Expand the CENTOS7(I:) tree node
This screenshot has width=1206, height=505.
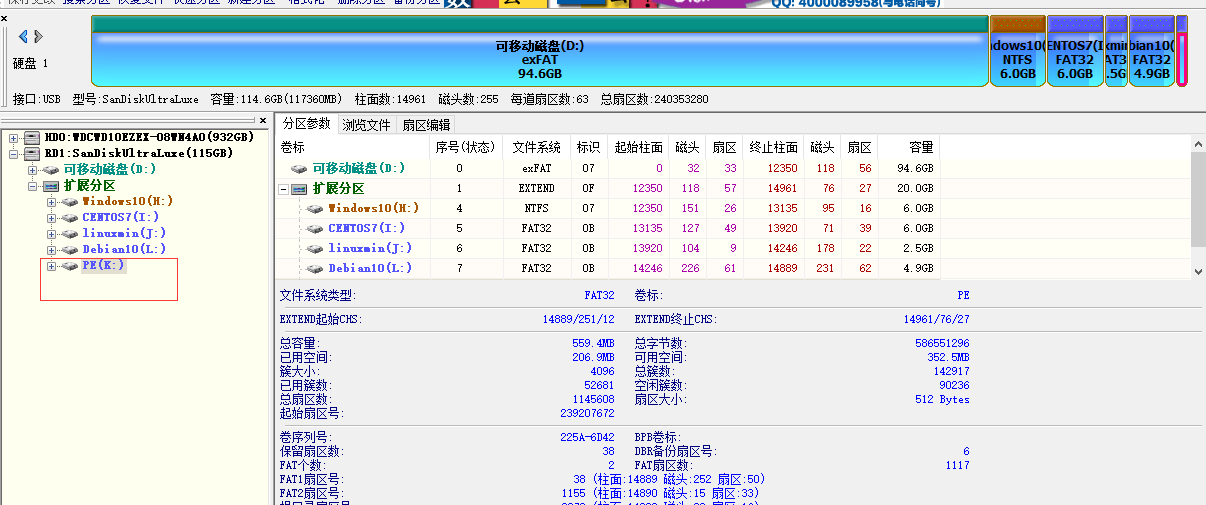coord(52,218)
